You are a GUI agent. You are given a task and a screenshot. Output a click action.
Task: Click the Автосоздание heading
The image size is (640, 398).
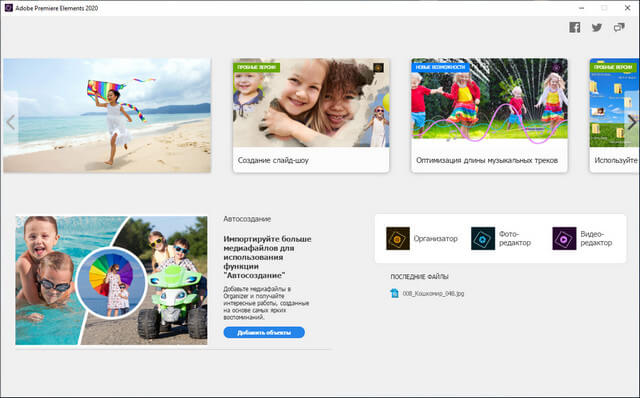247,219
